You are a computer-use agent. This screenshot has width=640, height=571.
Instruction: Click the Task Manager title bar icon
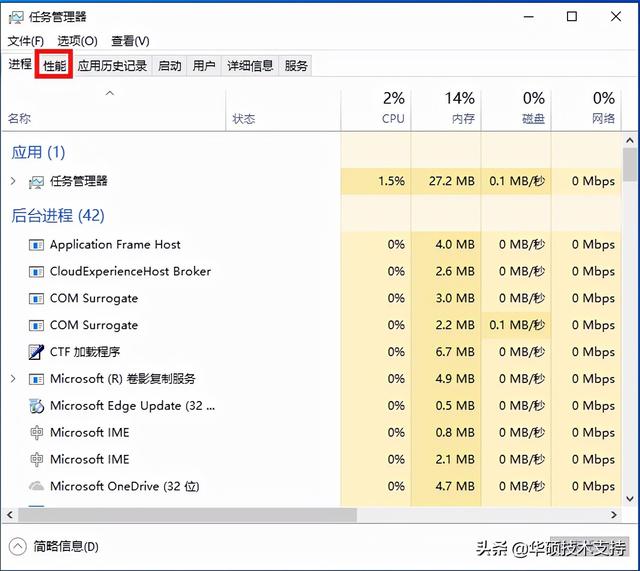(16, 17)
